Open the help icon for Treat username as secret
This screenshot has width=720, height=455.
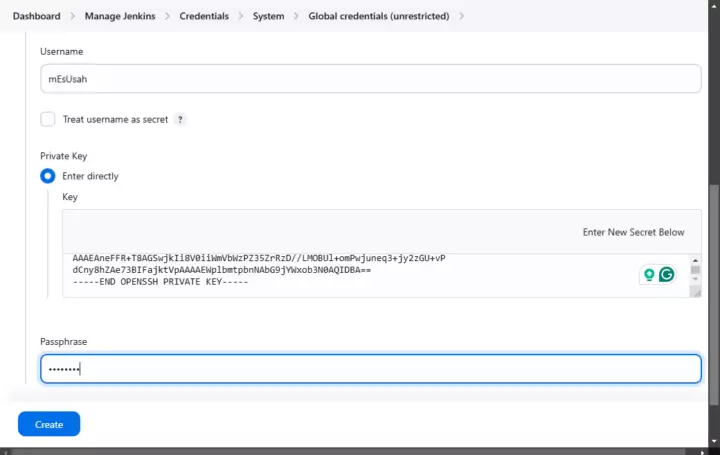pos(180,119)
